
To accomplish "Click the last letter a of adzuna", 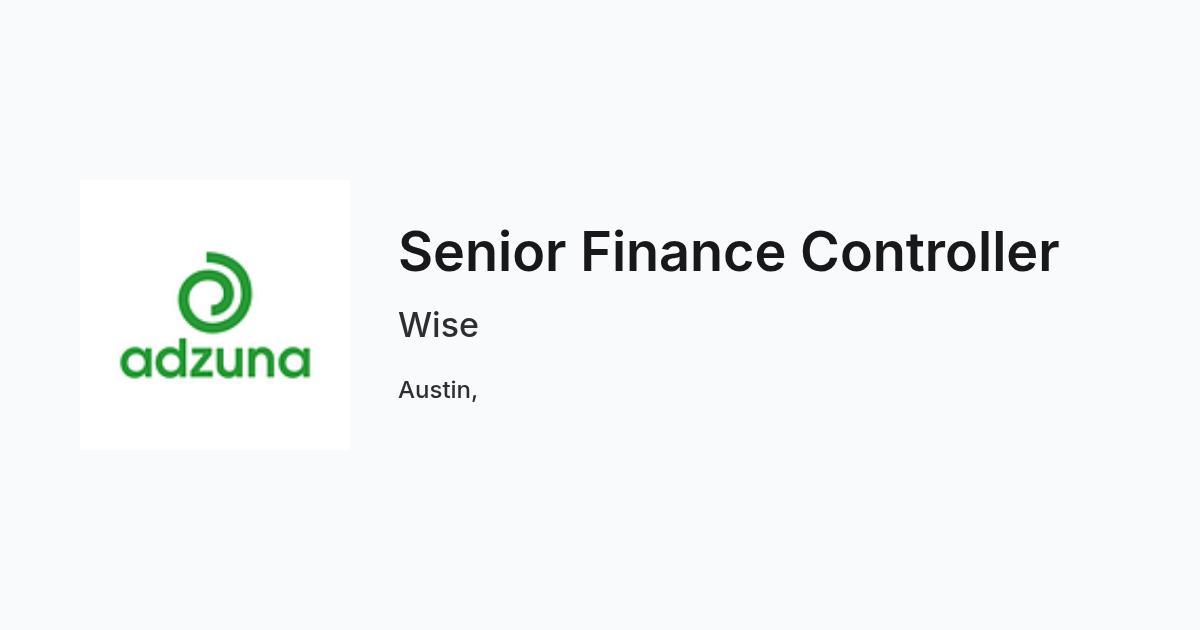I will pyautogui.click(x=295, y=363).
